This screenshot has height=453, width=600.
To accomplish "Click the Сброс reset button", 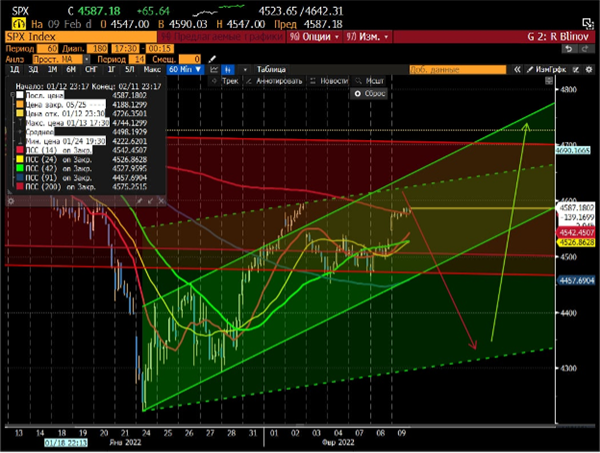I will pyautogui.click(x=369, y=93).
